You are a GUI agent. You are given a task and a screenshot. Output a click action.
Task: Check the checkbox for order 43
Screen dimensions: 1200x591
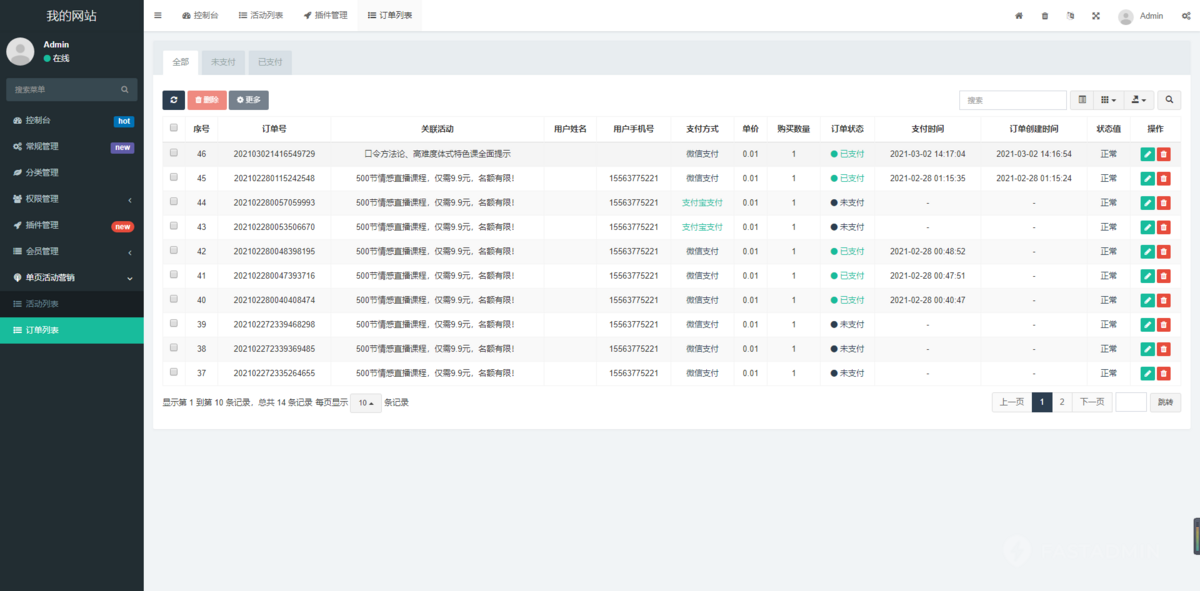click(x=174, y=226)
